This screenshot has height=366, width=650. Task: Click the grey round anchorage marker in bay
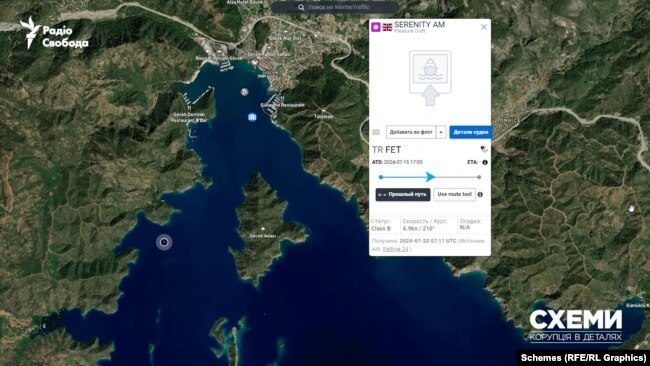pos(245,92)
